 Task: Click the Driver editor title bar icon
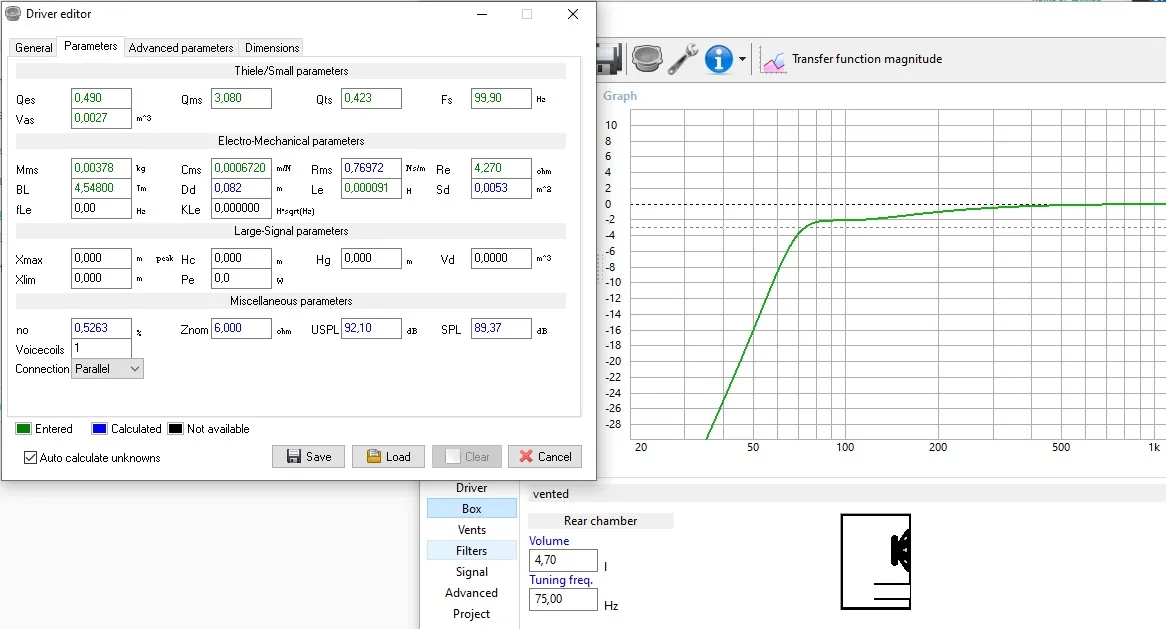(13, 14)
